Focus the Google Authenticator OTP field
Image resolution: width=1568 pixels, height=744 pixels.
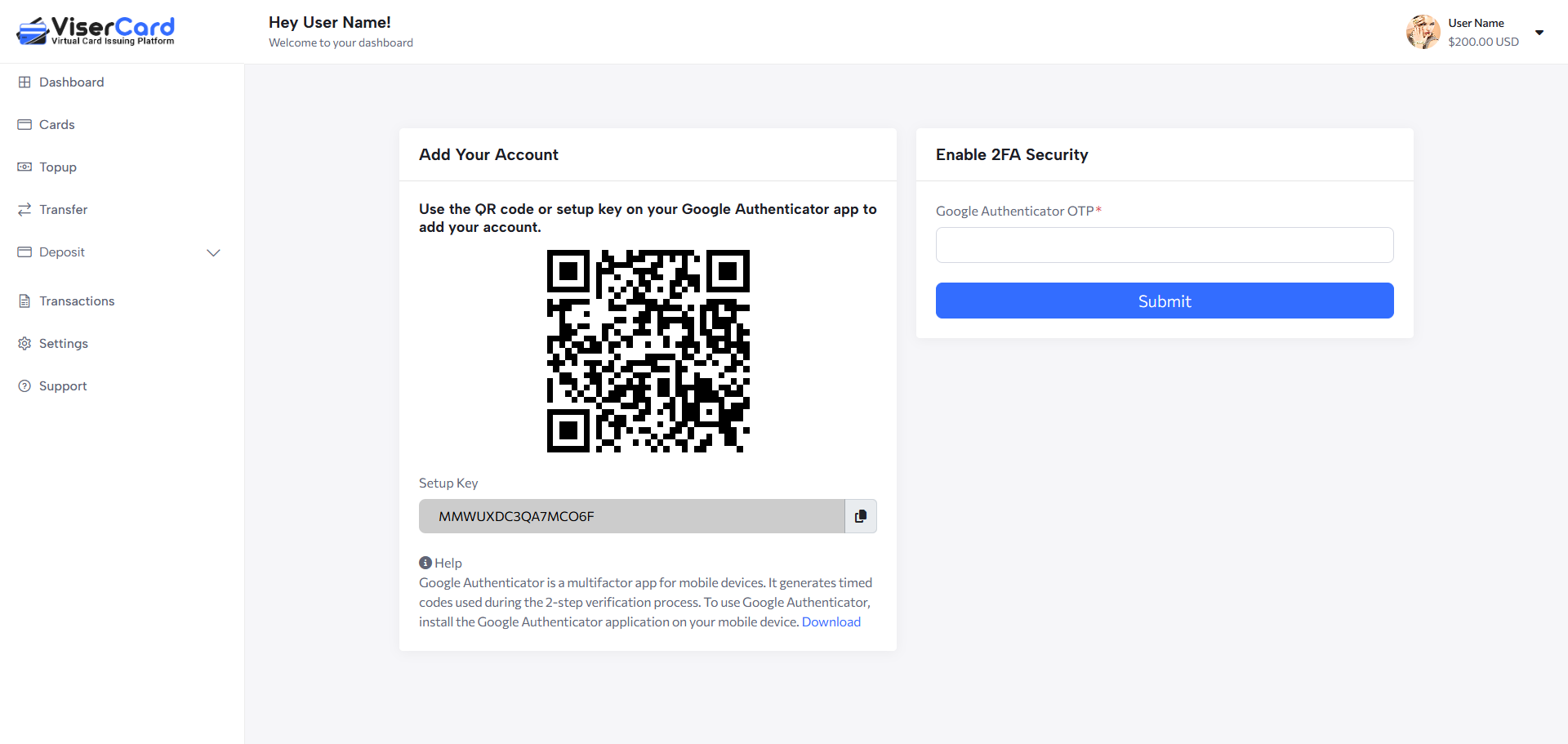[x=1164, y=245]
